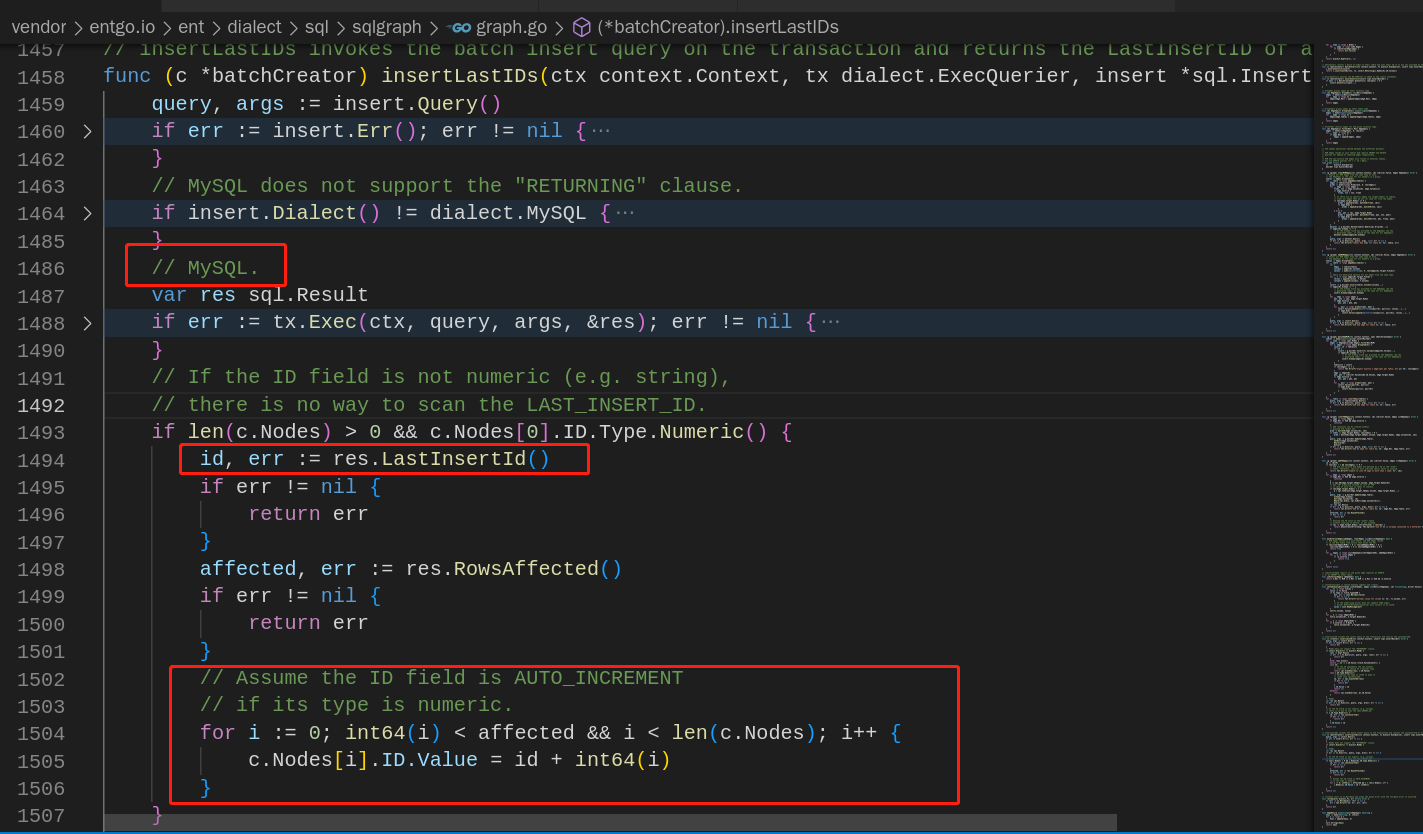Click the method cube icon in breadcrumb
This screenshot has width=1423, height=834.
(x=582, y=27)
